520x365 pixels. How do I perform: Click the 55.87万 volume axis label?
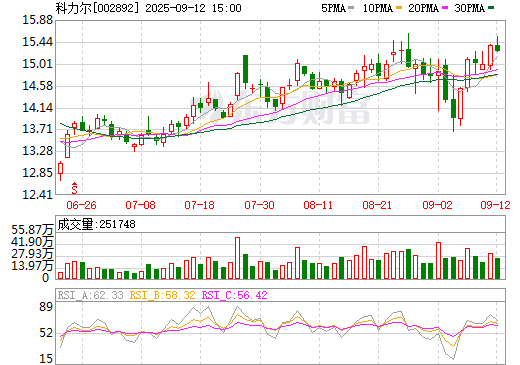pos(32,230)
